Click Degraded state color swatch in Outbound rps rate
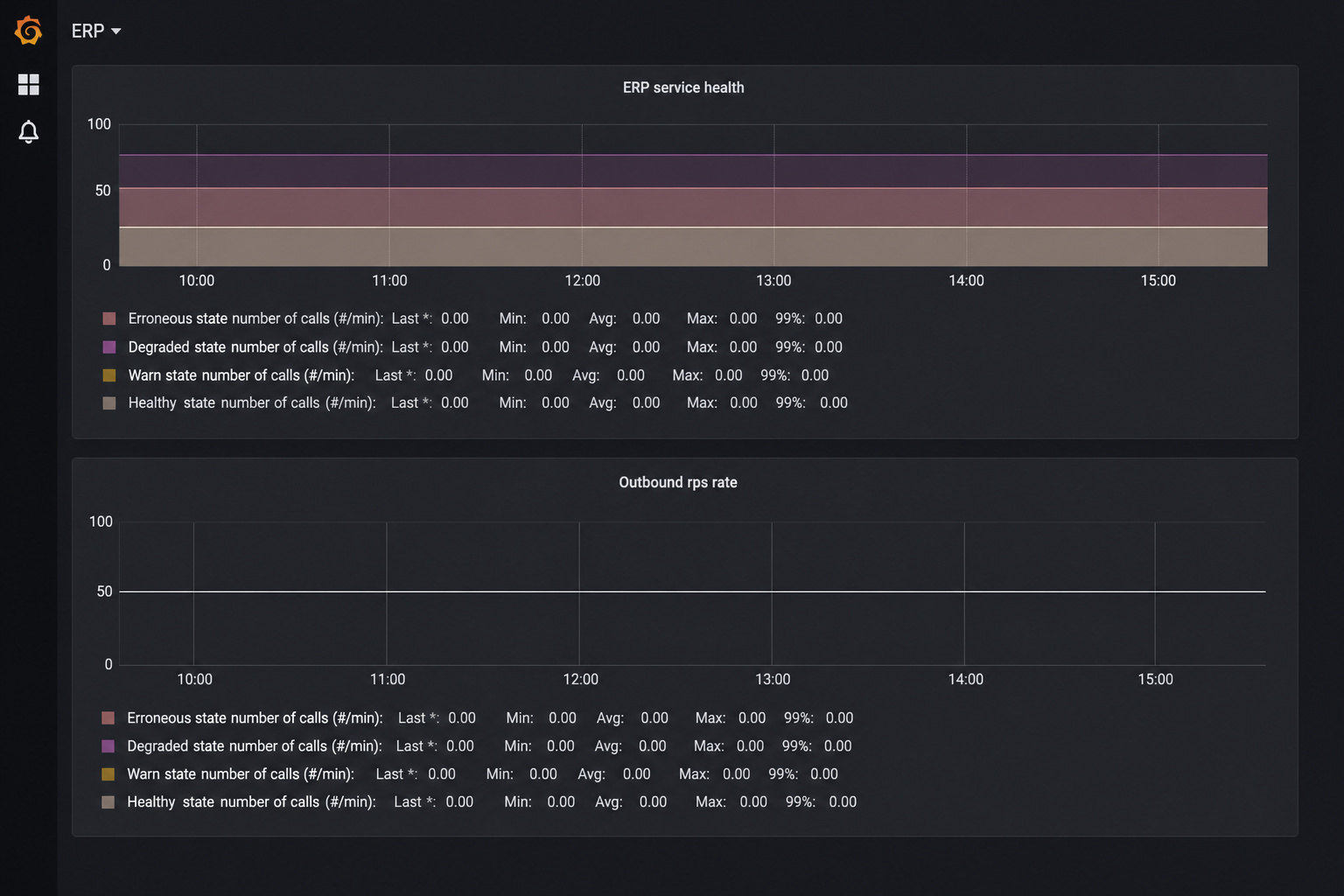This screenshot has width=1344, height=896. coord(108,746)
